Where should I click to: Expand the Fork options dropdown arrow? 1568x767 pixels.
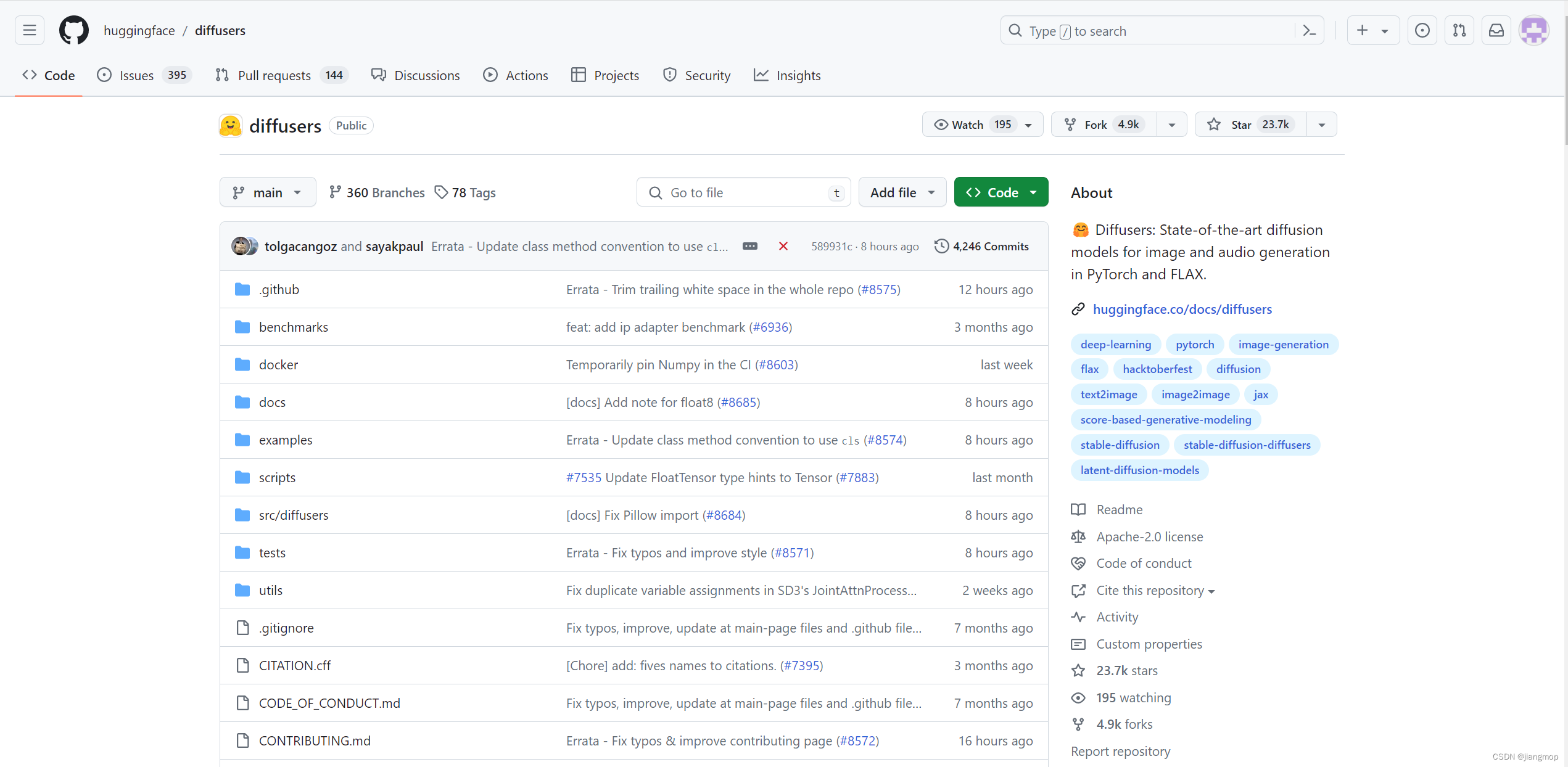1171,125
